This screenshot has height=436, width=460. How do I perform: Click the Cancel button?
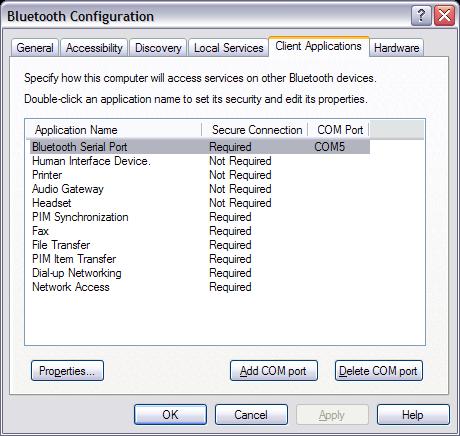point(251,415)
